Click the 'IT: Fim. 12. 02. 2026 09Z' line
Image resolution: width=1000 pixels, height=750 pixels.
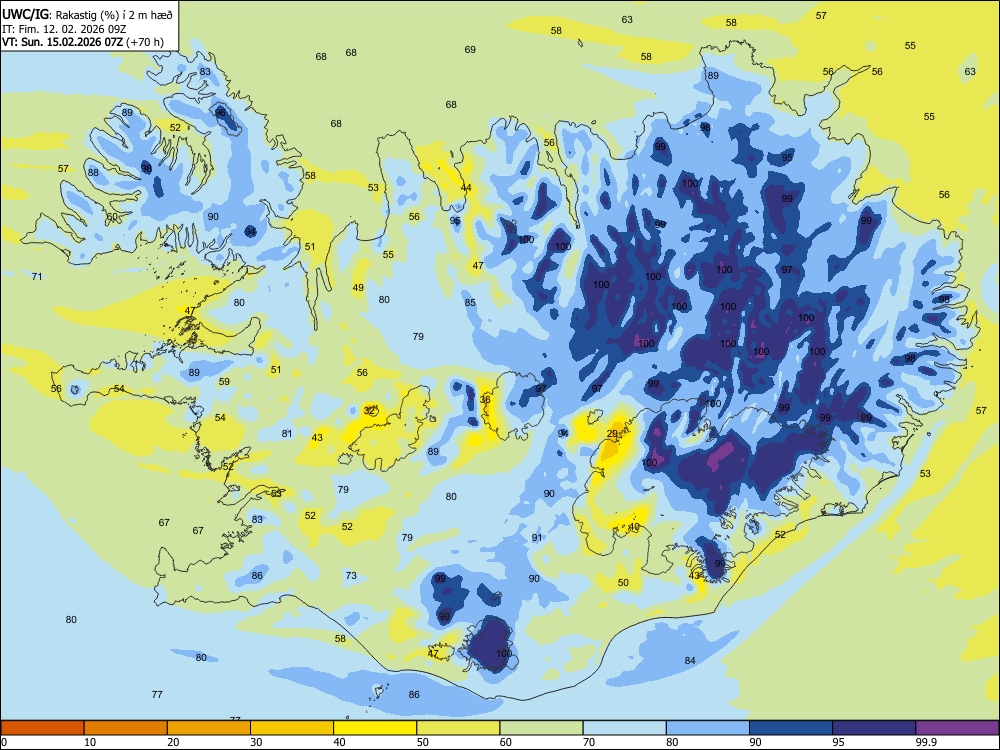coord(64,29)
